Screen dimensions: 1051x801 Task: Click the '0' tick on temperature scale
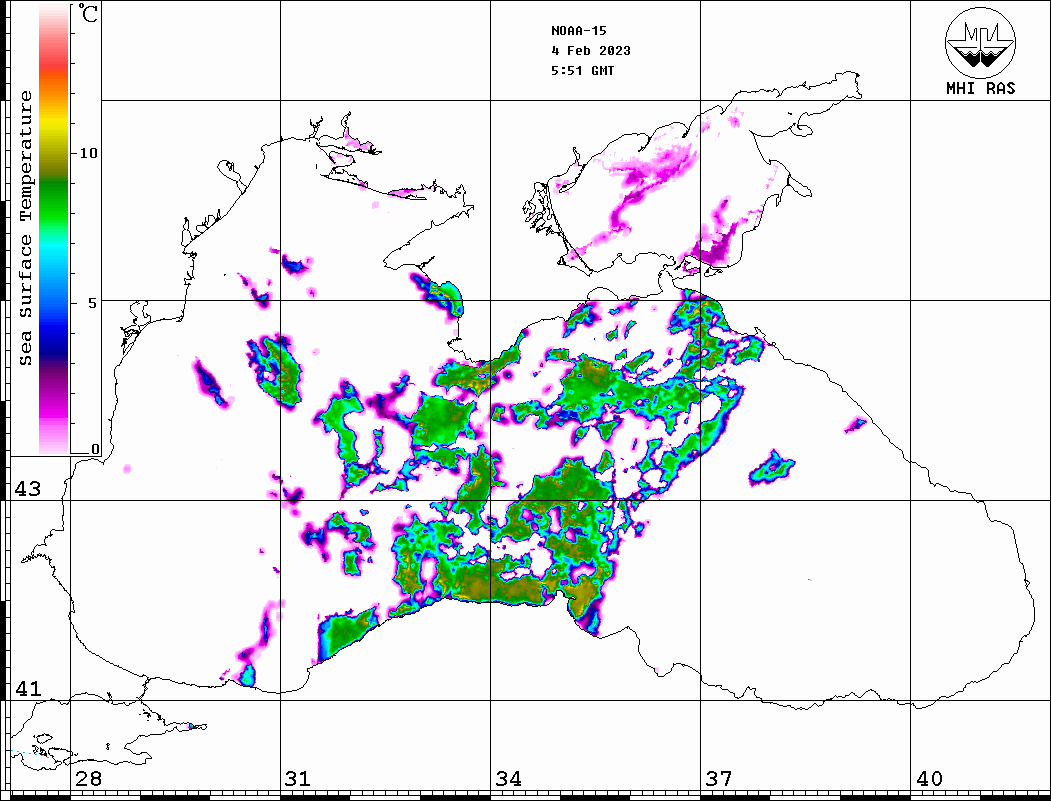[x=95, y=449]
